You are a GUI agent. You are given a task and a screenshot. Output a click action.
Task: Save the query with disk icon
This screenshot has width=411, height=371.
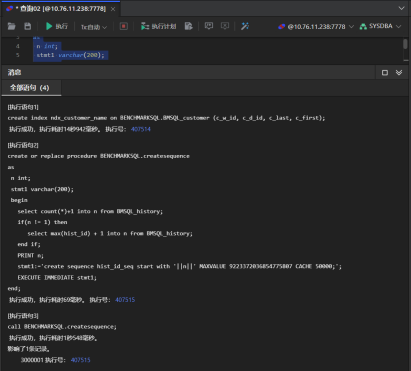(x=28, y=26)
